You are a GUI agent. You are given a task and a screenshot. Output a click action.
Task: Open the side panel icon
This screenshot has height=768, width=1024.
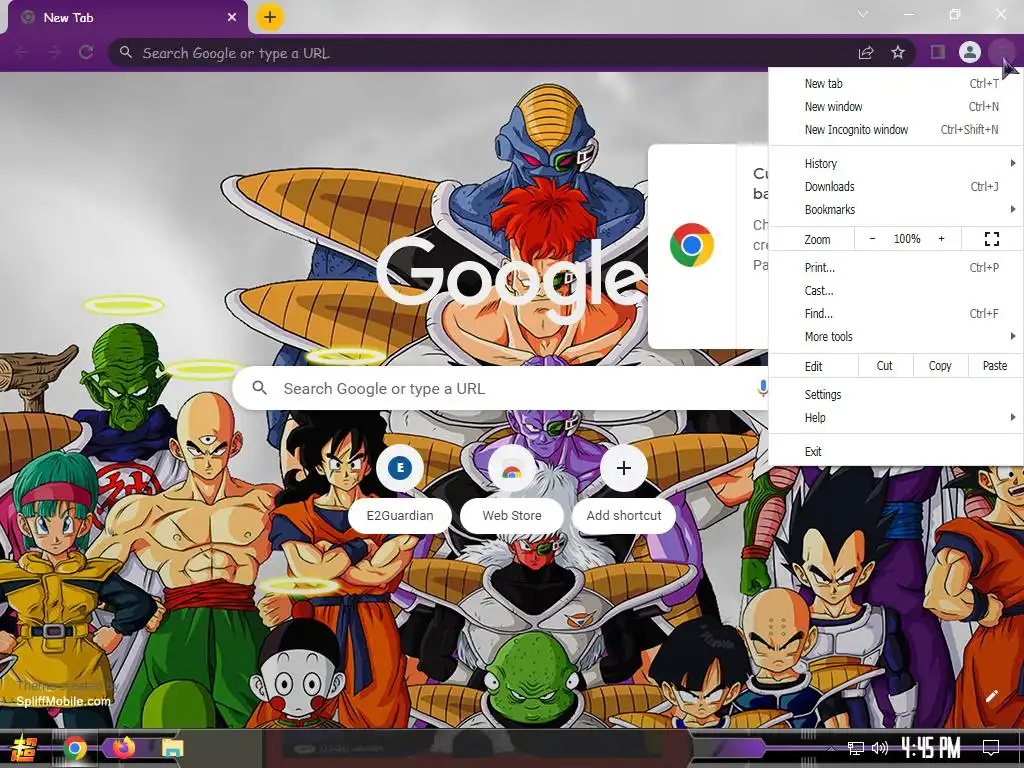coord(938,52)
